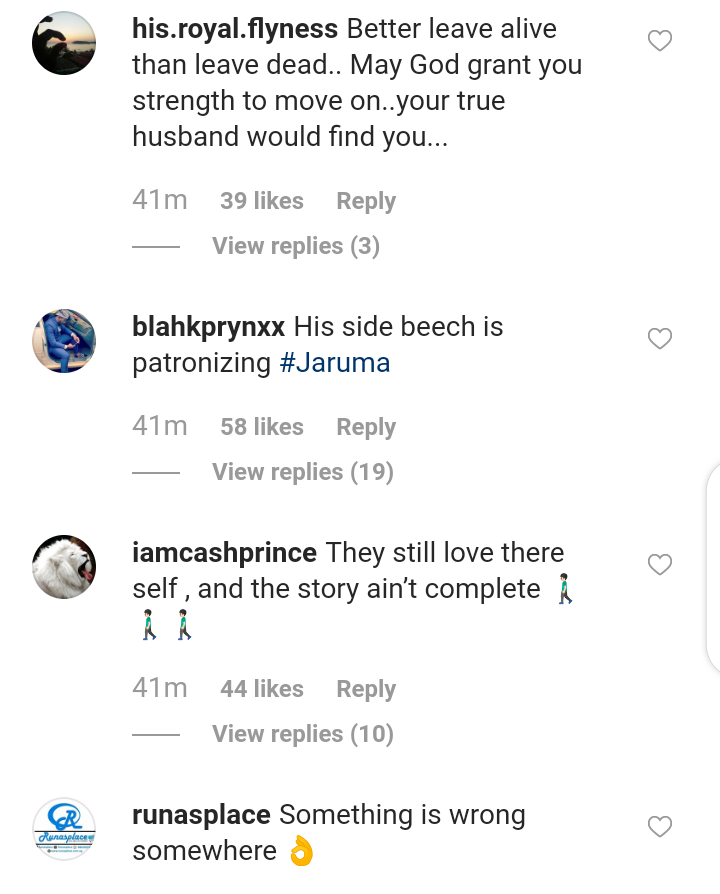
Task: Reply to iamcashprince comment
Action: coord(366,689)
